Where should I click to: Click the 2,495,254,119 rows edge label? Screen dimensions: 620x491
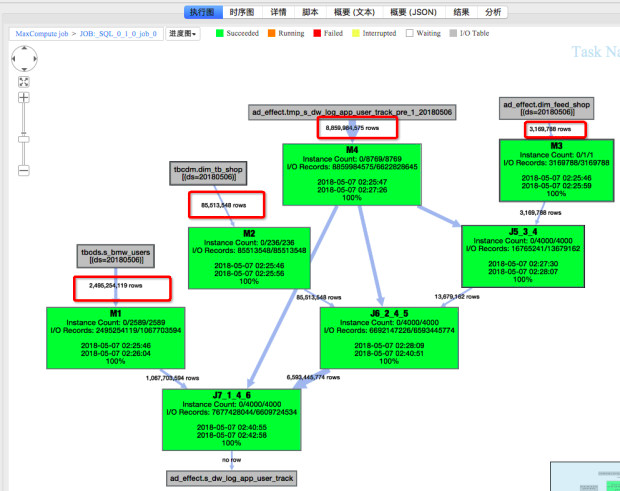pos(115,285)
